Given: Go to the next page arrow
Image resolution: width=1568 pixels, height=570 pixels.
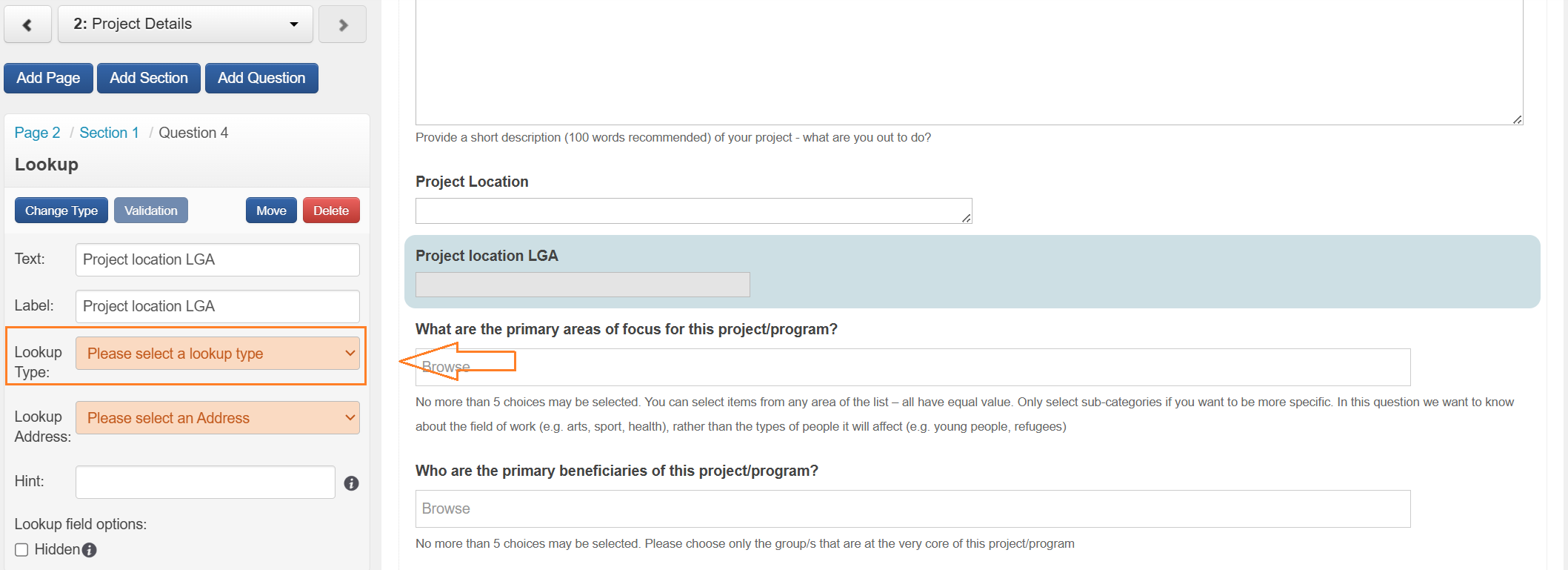Looking at the screenshot, I should pos(342,24).
